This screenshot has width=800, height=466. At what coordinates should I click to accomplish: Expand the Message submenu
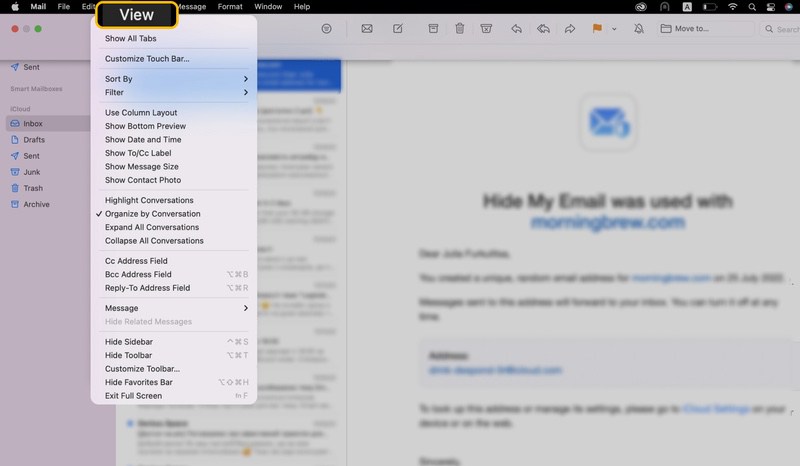(x=173, y=308)
